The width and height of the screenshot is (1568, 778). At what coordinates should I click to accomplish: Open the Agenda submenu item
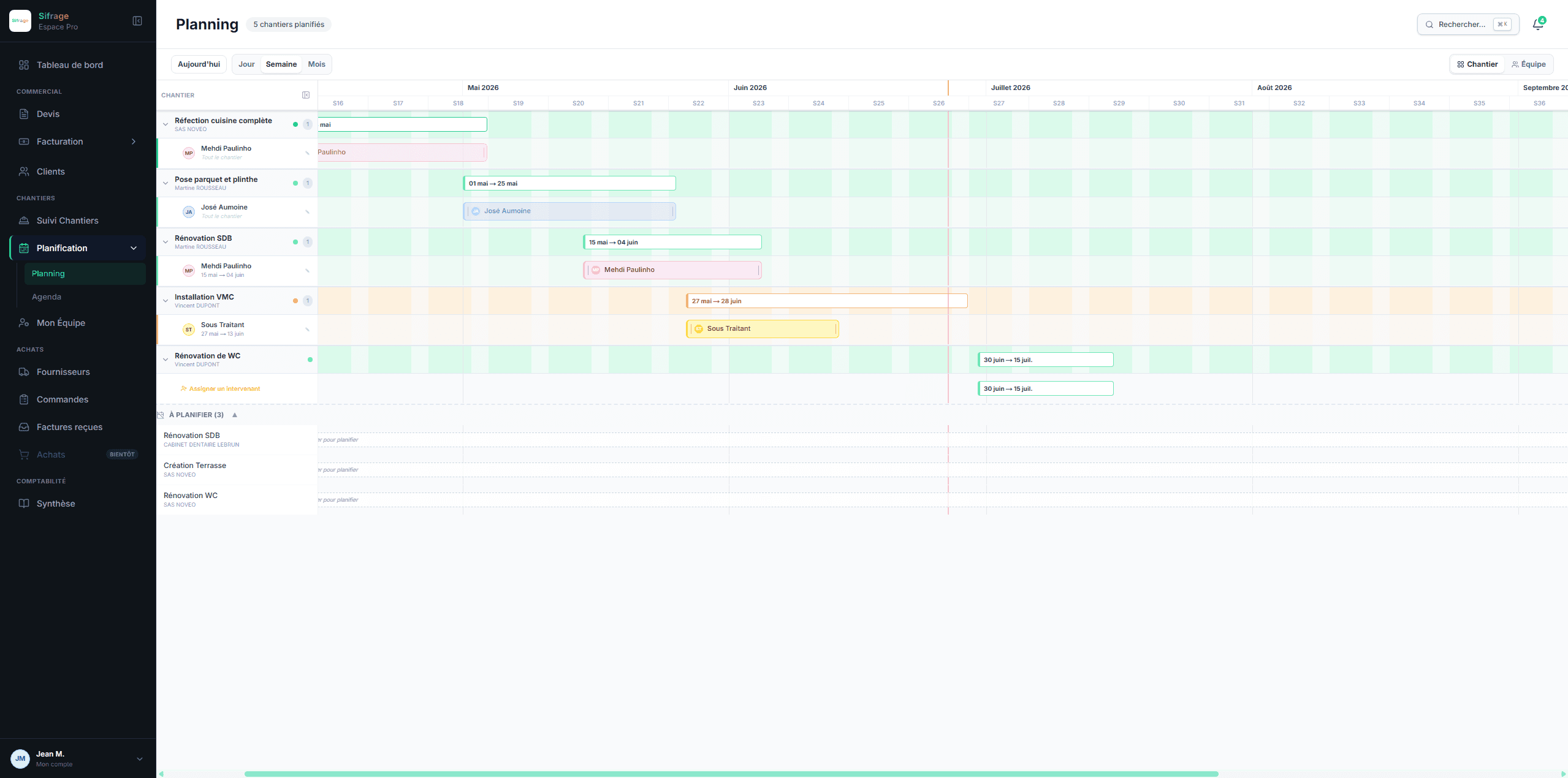click(x=85, y=297)
